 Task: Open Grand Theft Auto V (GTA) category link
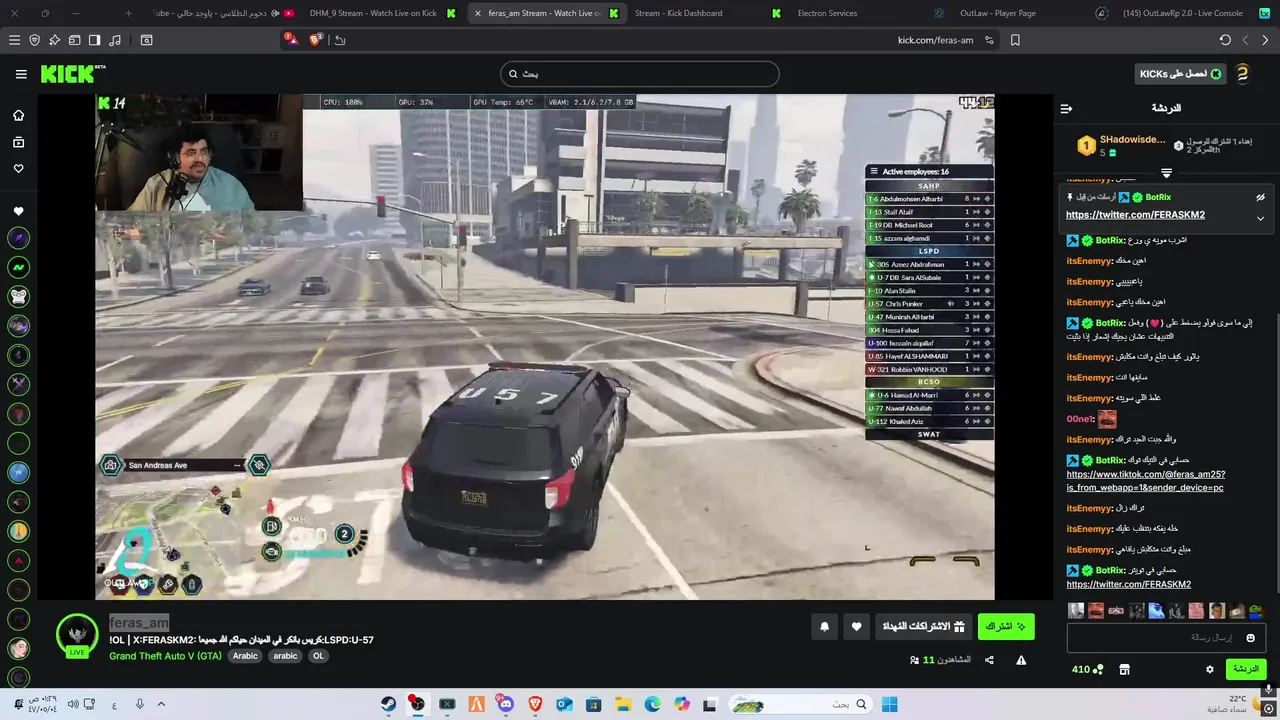[165, 656]
